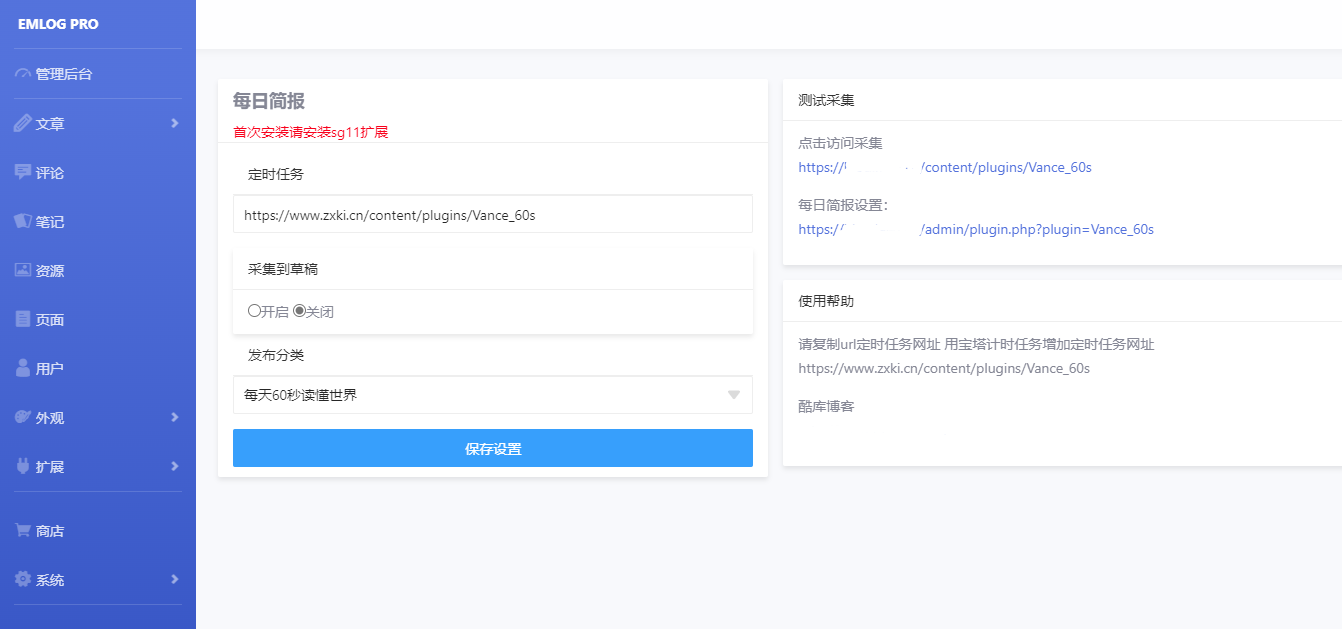Select the 外观 appearance brush icon

click(22, 417)
